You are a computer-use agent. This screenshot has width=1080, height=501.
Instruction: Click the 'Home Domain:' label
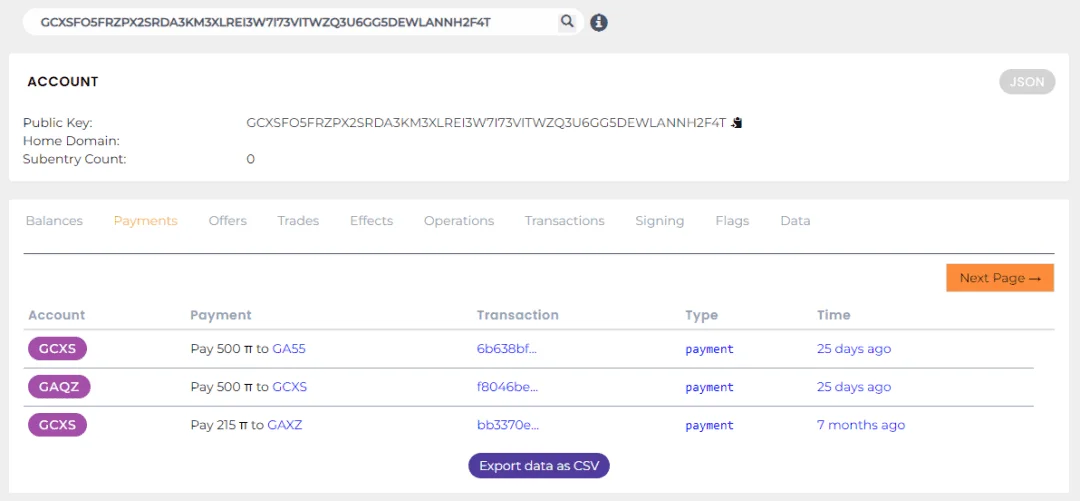(72, 141)
